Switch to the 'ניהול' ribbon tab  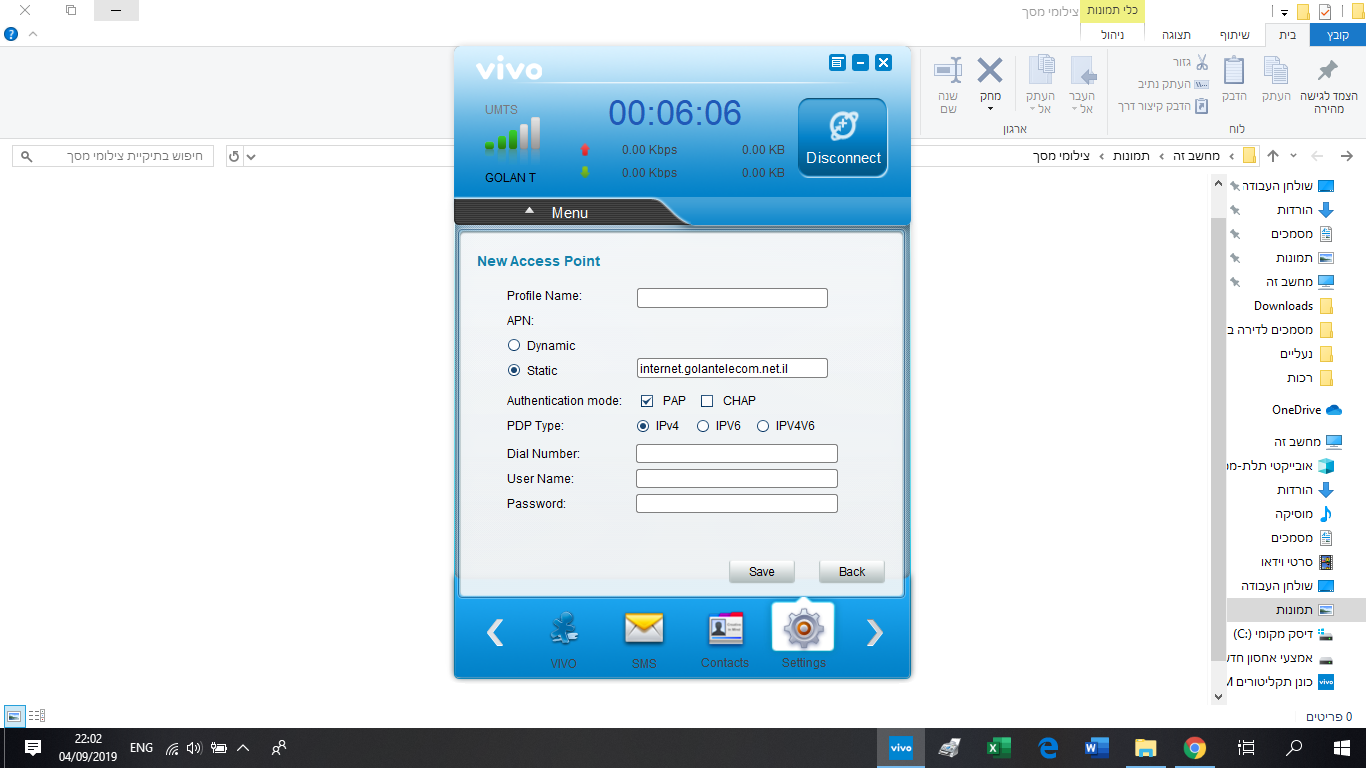(1112, 35)
